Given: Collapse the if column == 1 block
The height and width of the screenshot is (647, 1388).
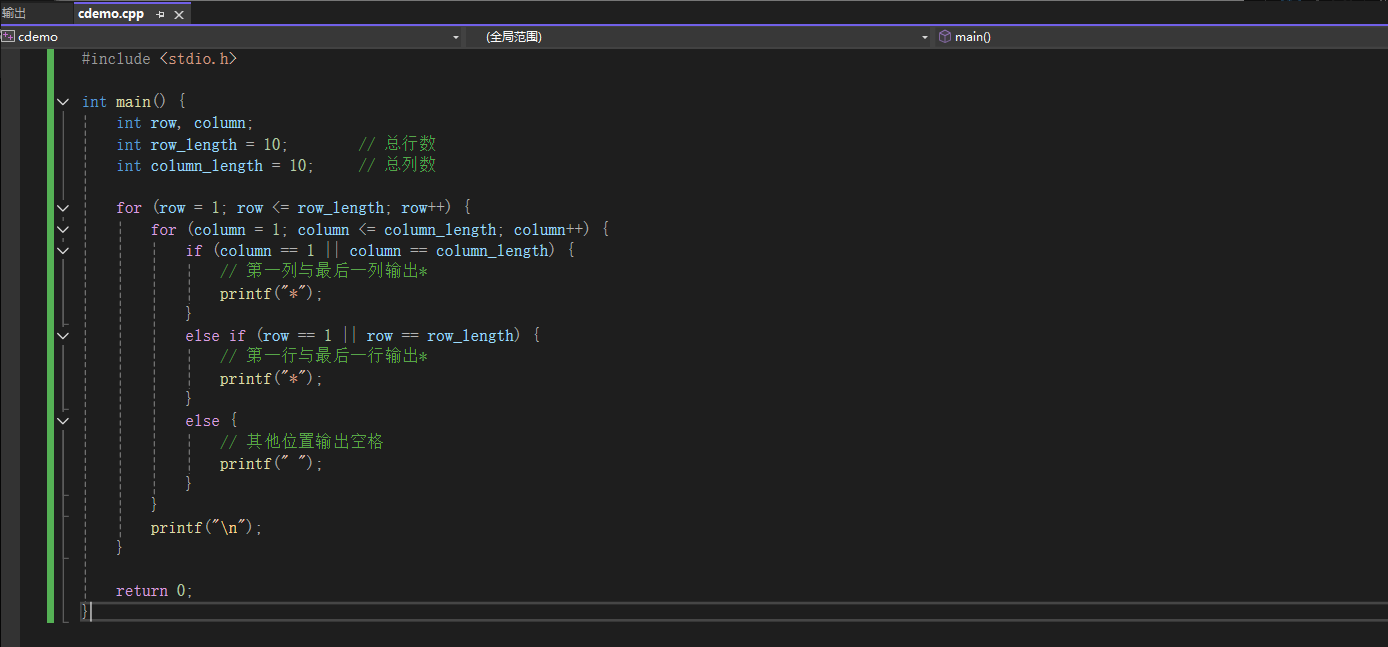Looking at the screenshot, I should pyautogui.click(x=63, y=251).
